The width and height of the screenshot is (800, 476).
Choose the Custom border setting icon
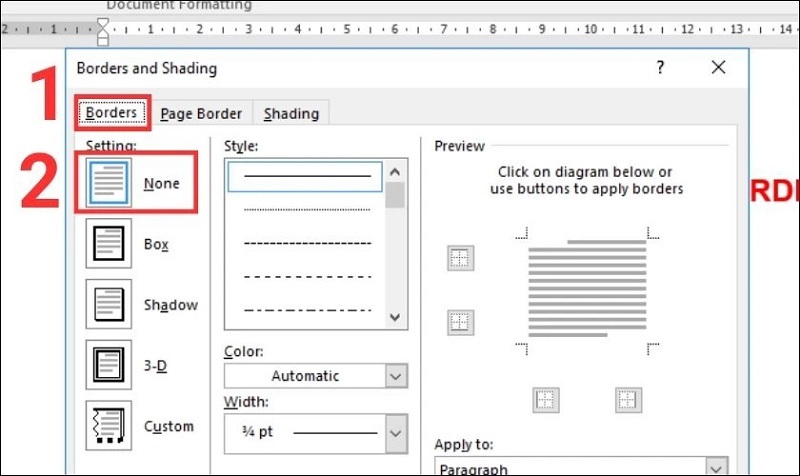point(106,426)
